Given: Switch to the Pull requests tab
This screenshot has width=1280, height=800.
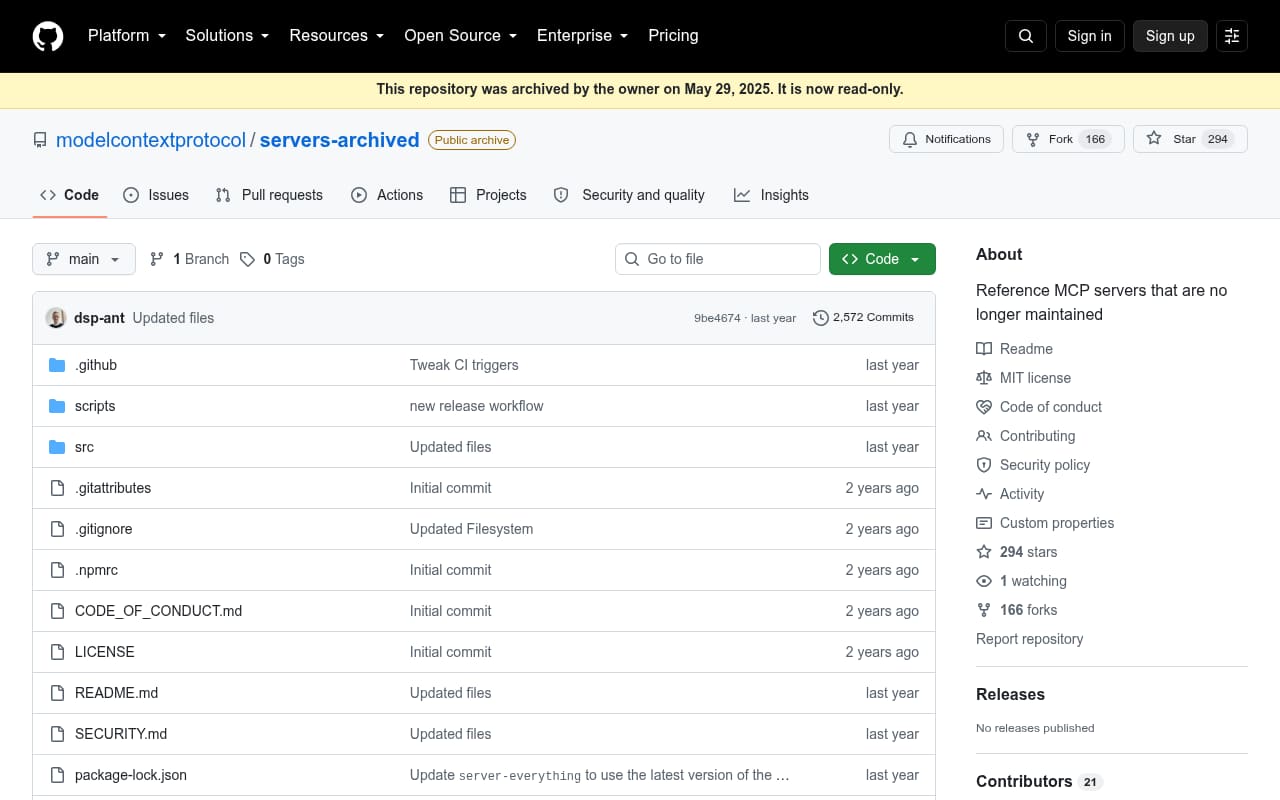Looking at the screenshot, I should 269,195.
